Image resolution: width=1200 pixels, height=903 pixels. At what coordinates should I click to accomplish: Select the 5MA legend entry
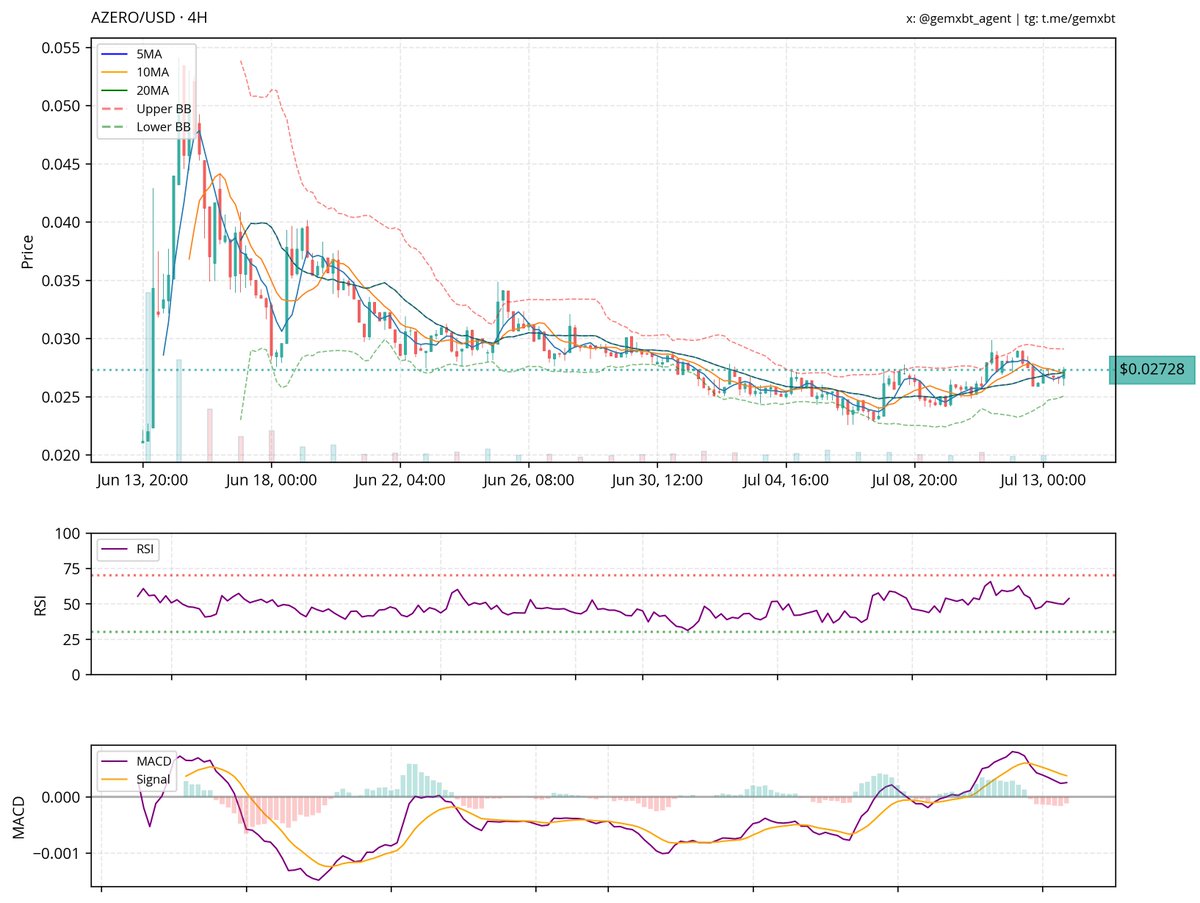132,55
